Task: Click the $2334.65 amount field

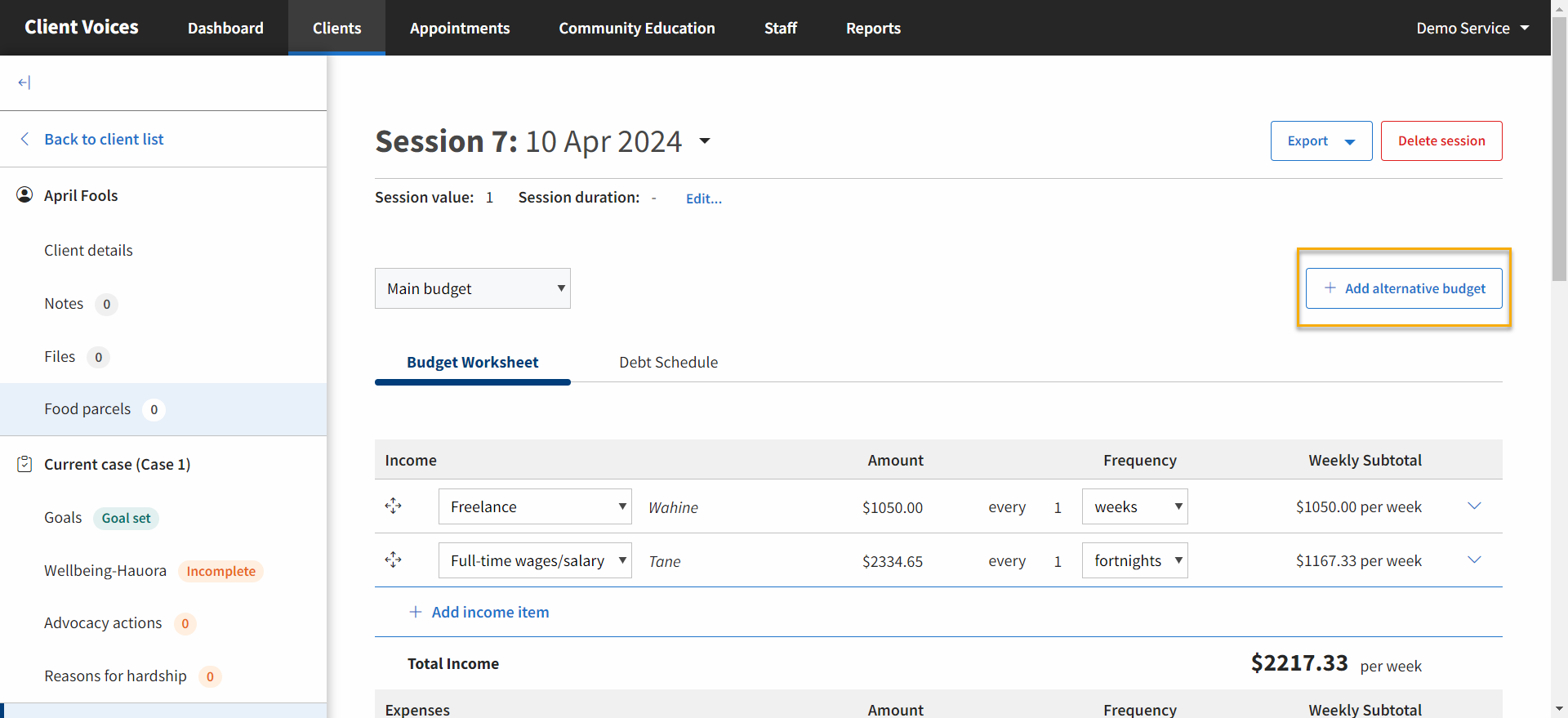Action: click(x=893, y=561)
